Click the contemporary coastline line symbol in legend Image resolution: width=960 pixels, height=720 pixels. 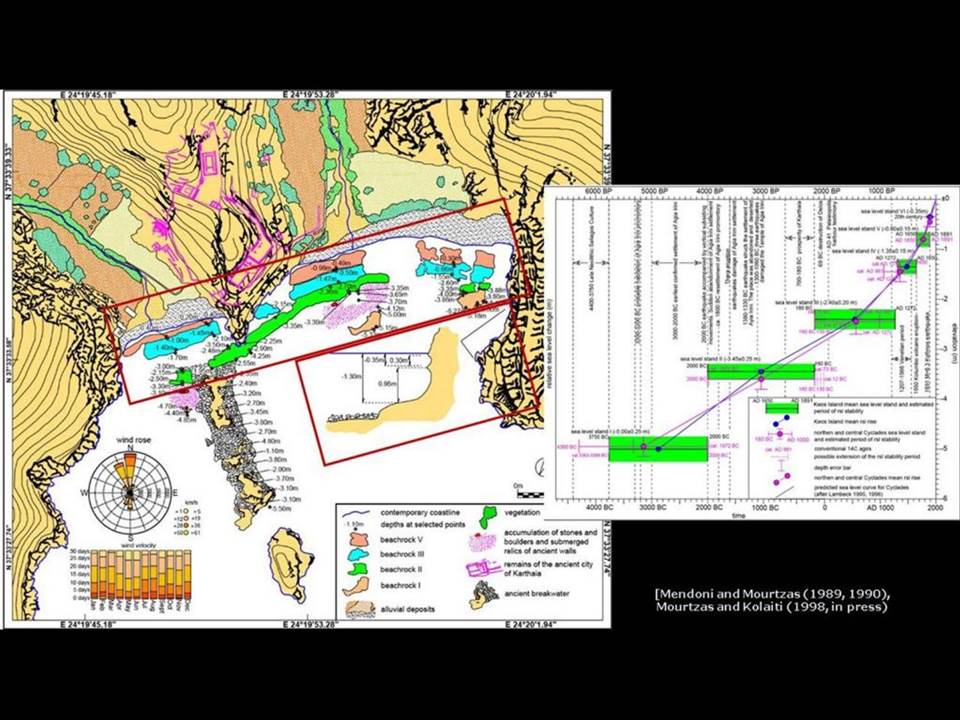coord(356,513)
